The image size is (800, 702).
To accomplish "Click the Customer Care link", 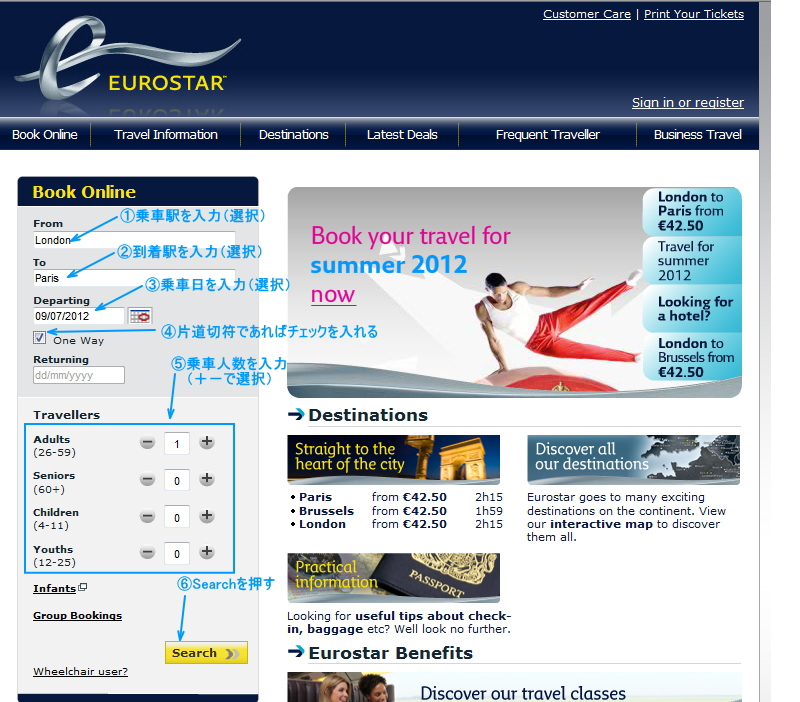I will coord(587,14).
